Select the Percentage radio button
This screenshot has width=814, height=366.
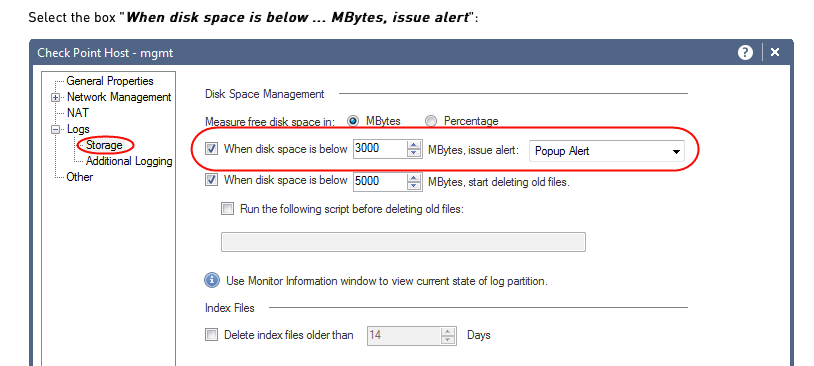coord(431,121)
